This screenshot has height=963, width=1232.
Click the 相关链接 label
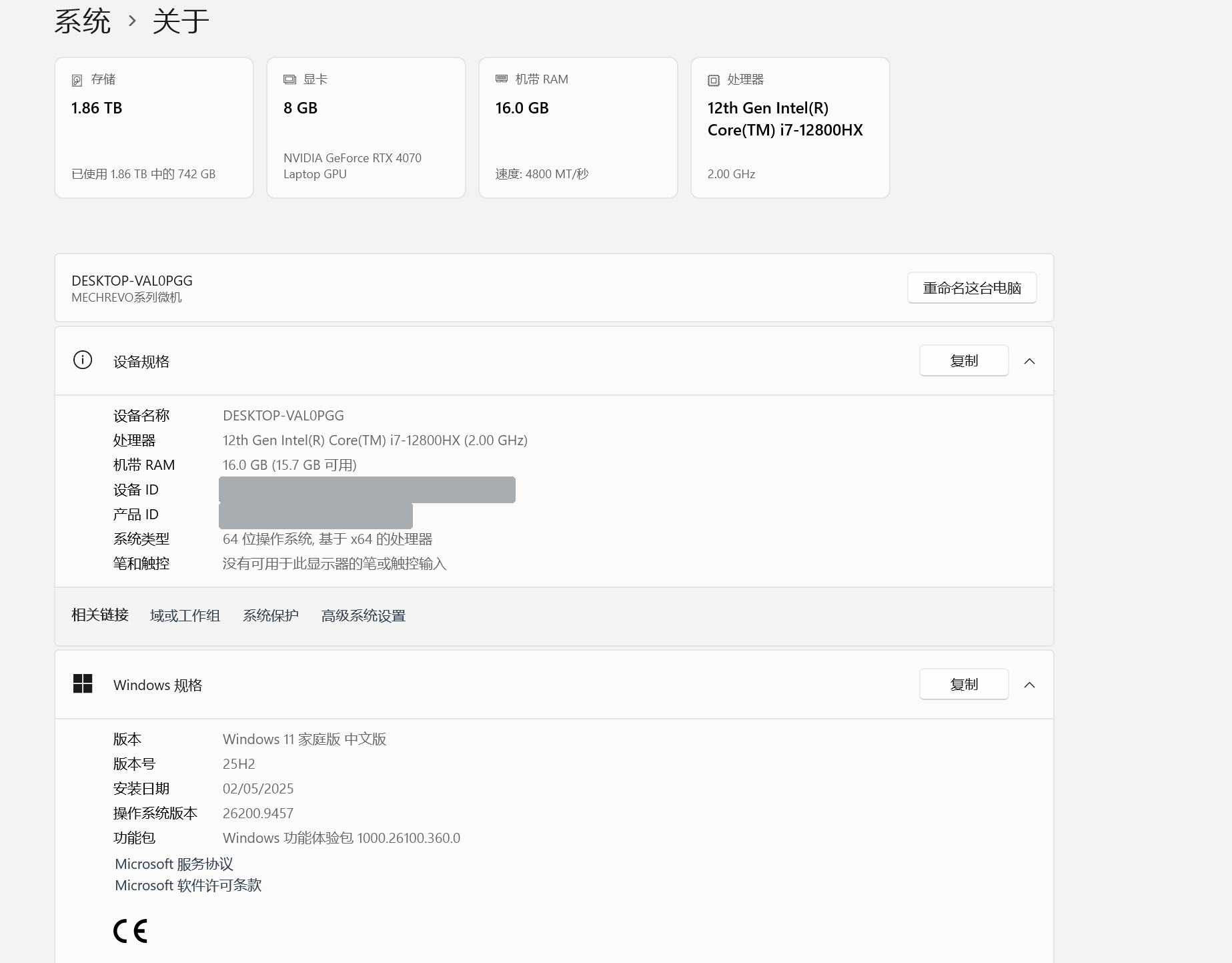pos(100,615)
